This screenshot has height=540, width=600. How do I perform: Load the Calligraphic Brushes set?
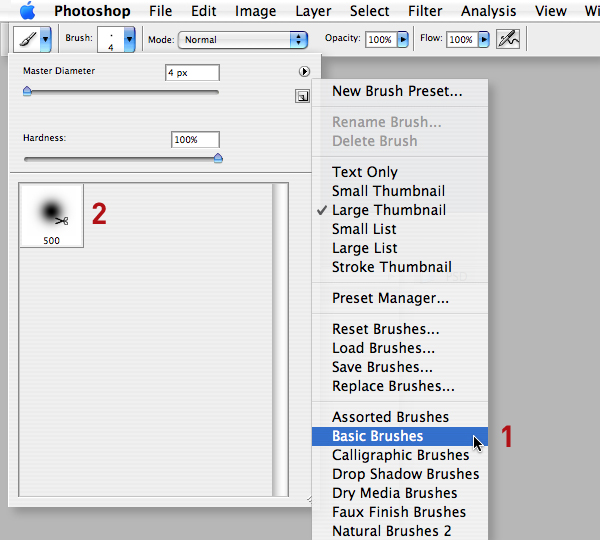pyautogui.click(x=400, y=455)
